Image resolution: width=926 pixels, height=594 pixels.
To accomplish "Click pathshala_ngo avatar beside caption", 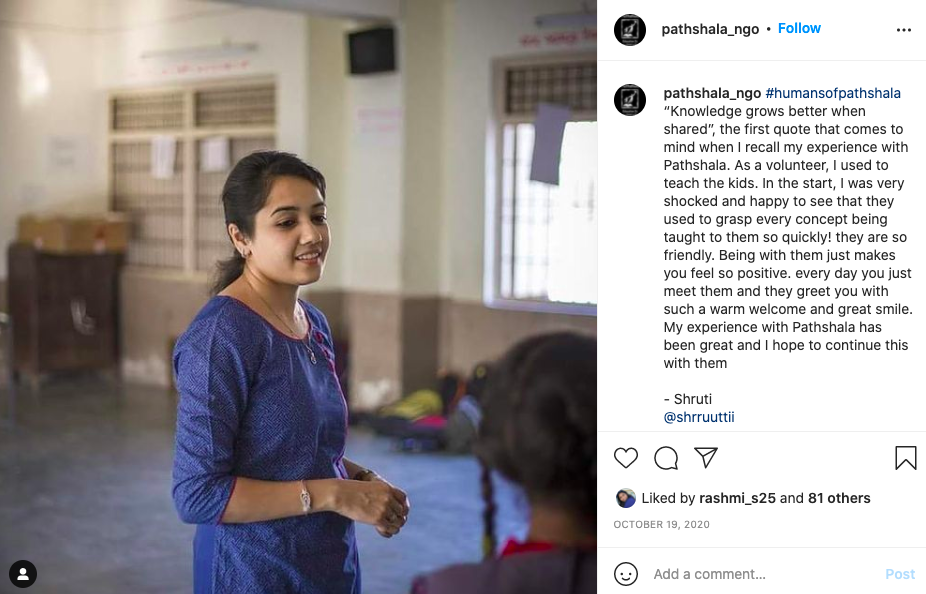I will (x=630, y=100).
